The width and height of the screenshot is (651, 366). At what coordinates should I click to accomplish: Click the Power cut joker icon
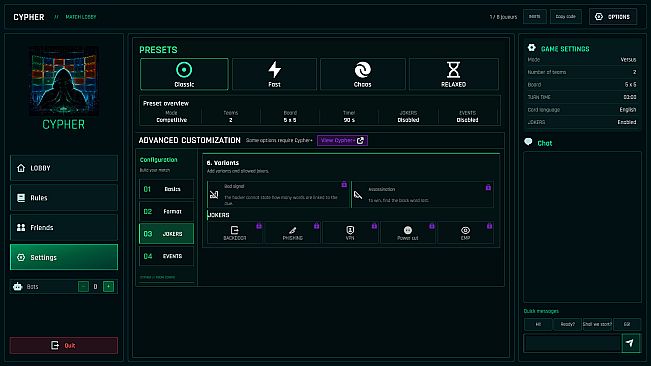[408, 230]
